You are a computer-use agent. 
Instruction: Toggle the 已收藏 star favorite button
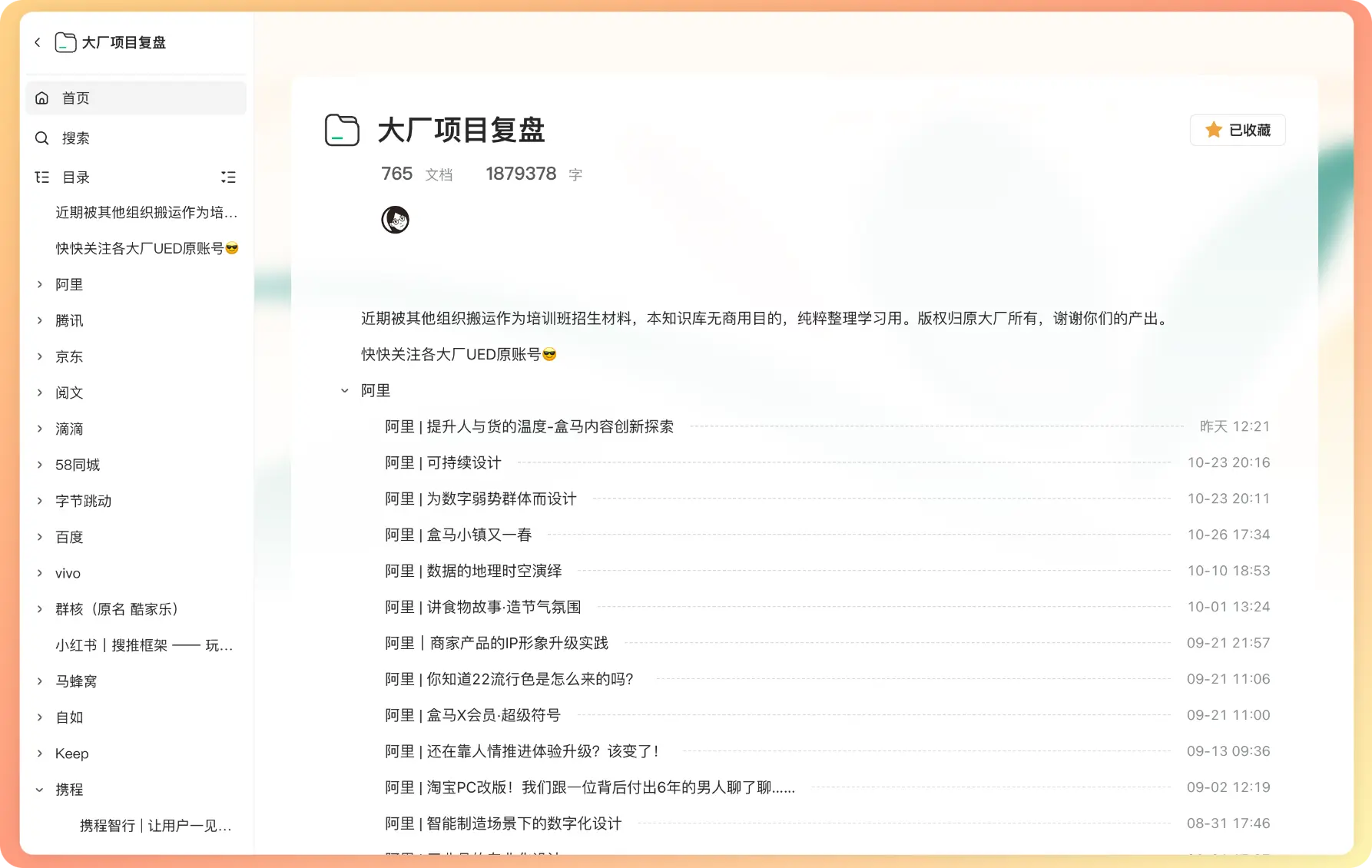(1237, 130)
